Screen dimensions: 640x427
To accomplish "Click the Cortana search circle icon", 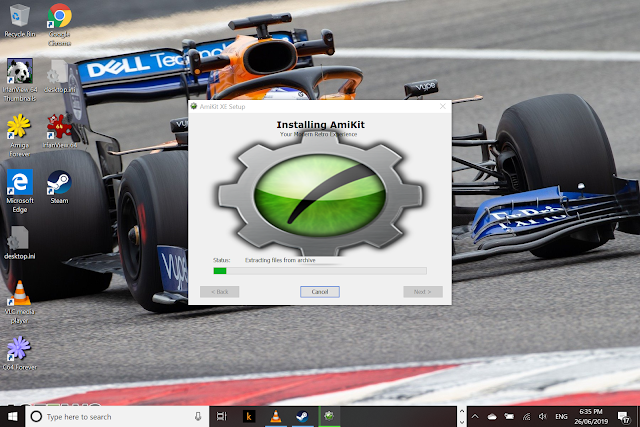I will pyautogui.click(x=36, y=416).
